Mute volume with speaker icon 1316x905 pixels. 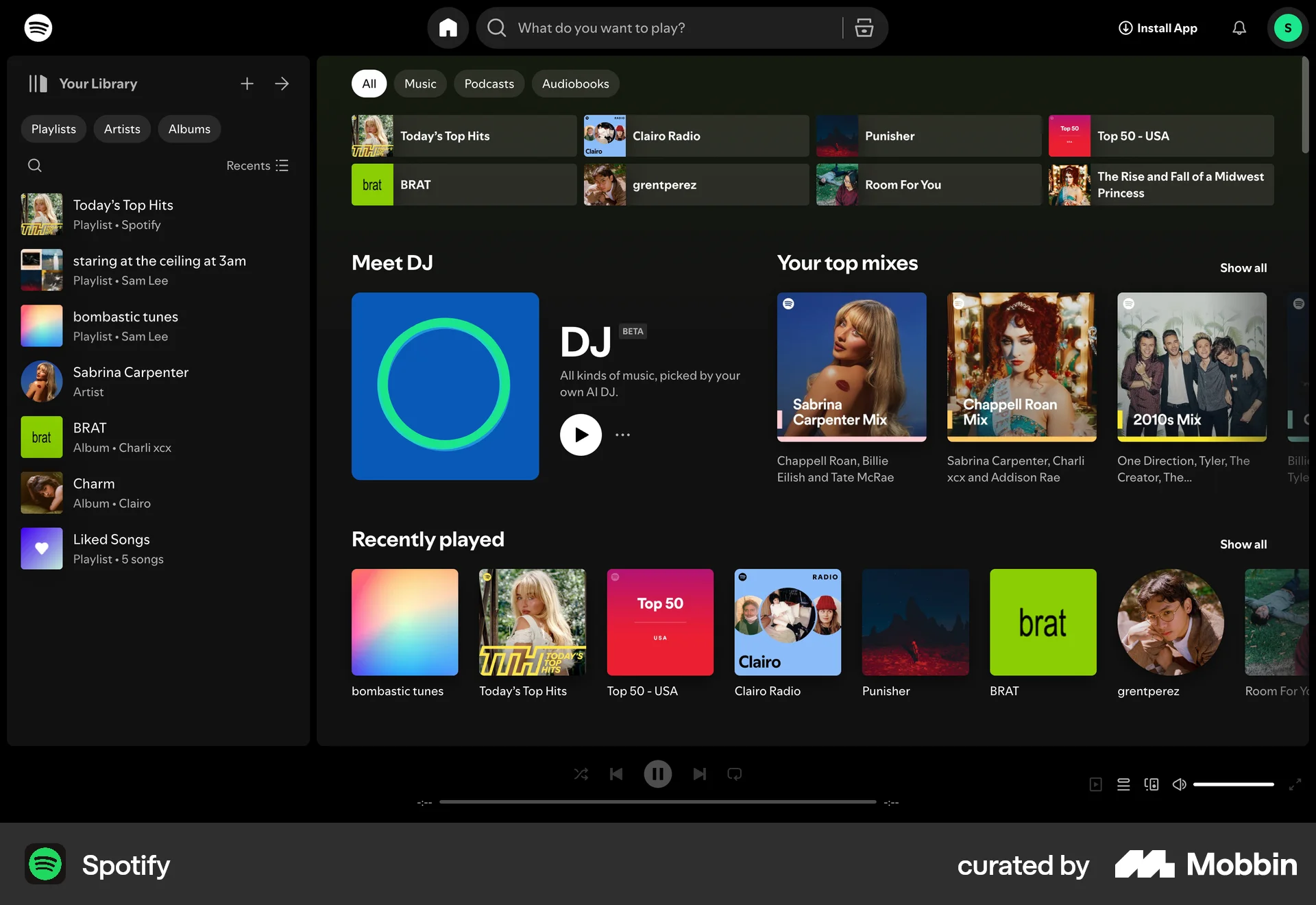tap(1179, 784)
